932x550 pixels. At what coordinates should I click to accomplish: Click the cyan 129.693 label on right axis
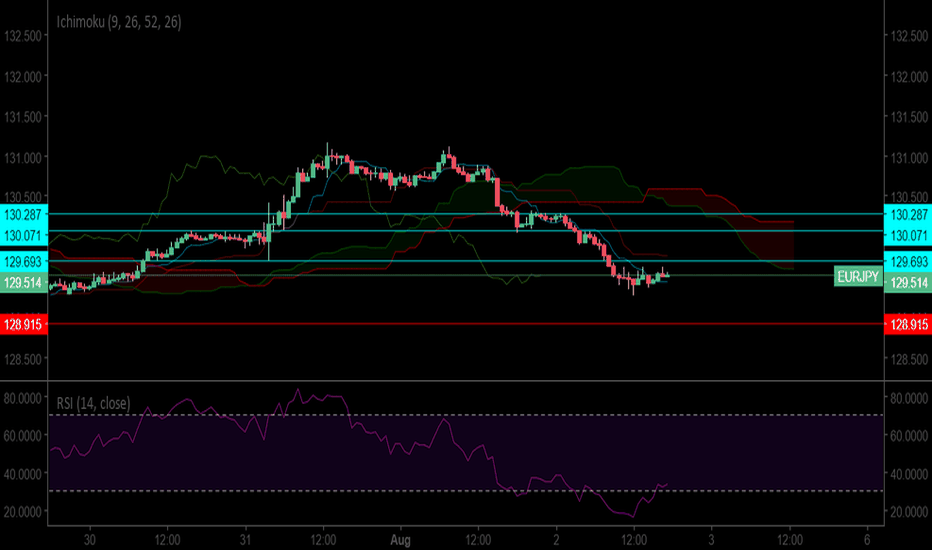pyautogui.click(x=908, y=261)
